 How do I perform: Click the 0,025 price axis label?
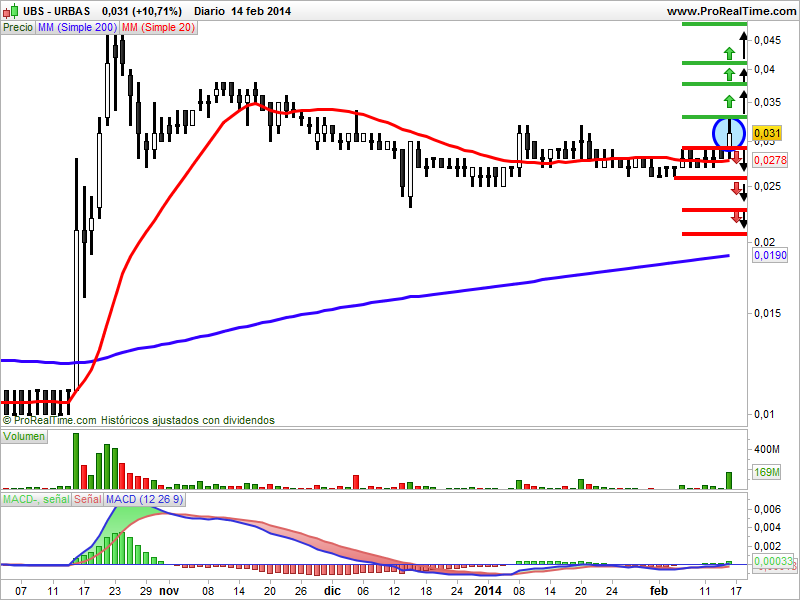click(767, 186)
